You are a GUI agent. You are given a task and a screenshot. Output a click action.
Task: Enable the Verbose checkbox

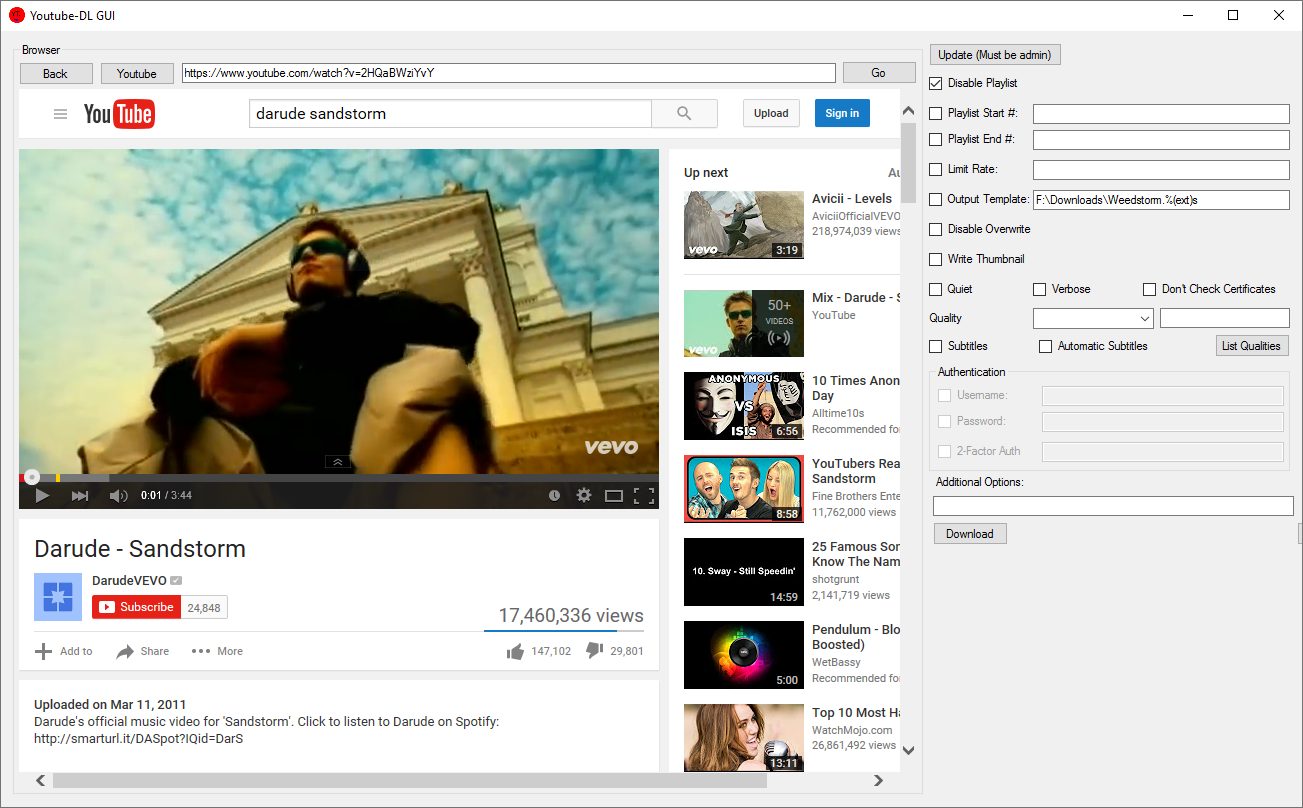coord(1040,289)
